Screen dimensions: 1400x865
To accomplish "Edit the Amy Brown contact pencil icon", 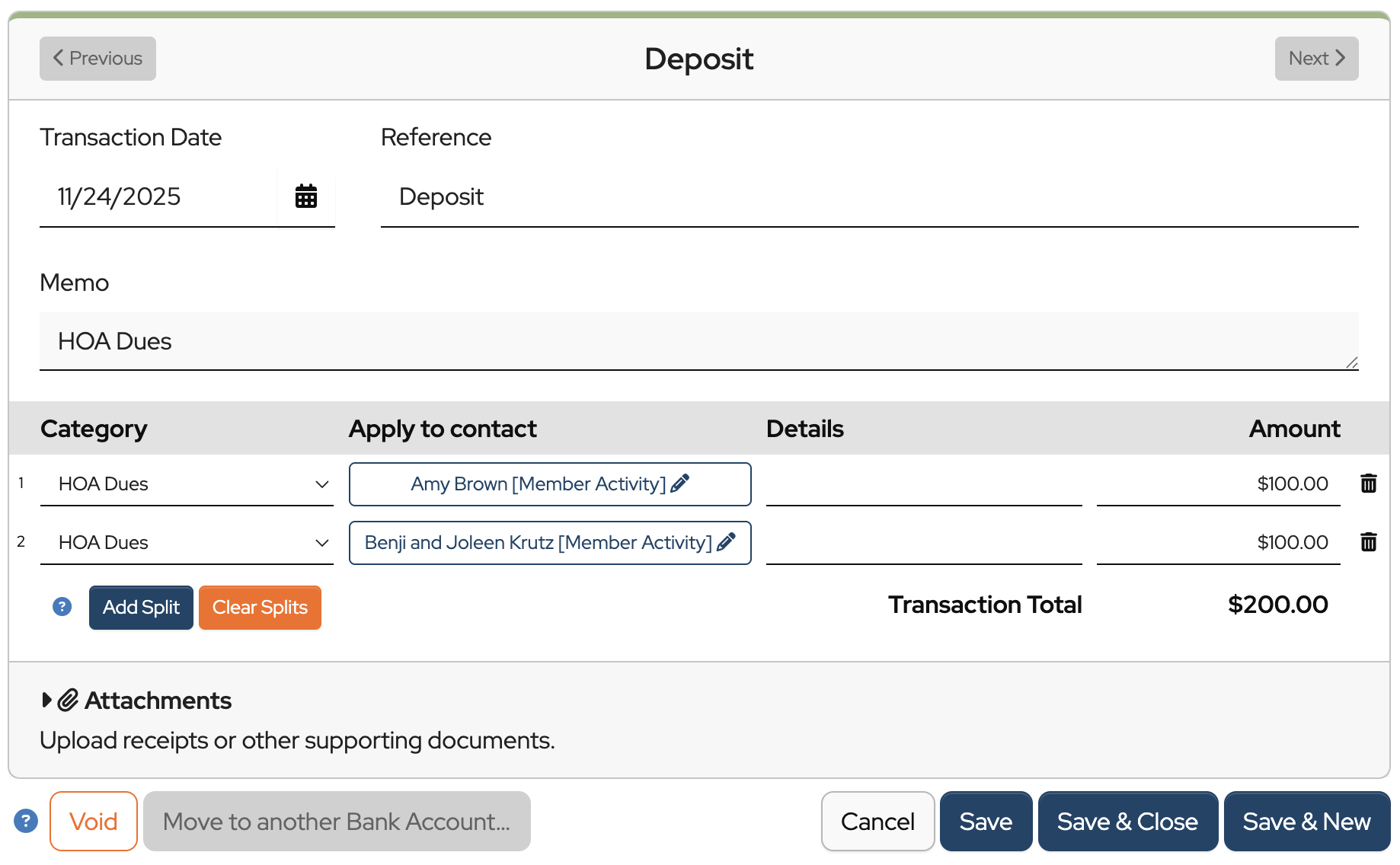I will coord(680,484).
